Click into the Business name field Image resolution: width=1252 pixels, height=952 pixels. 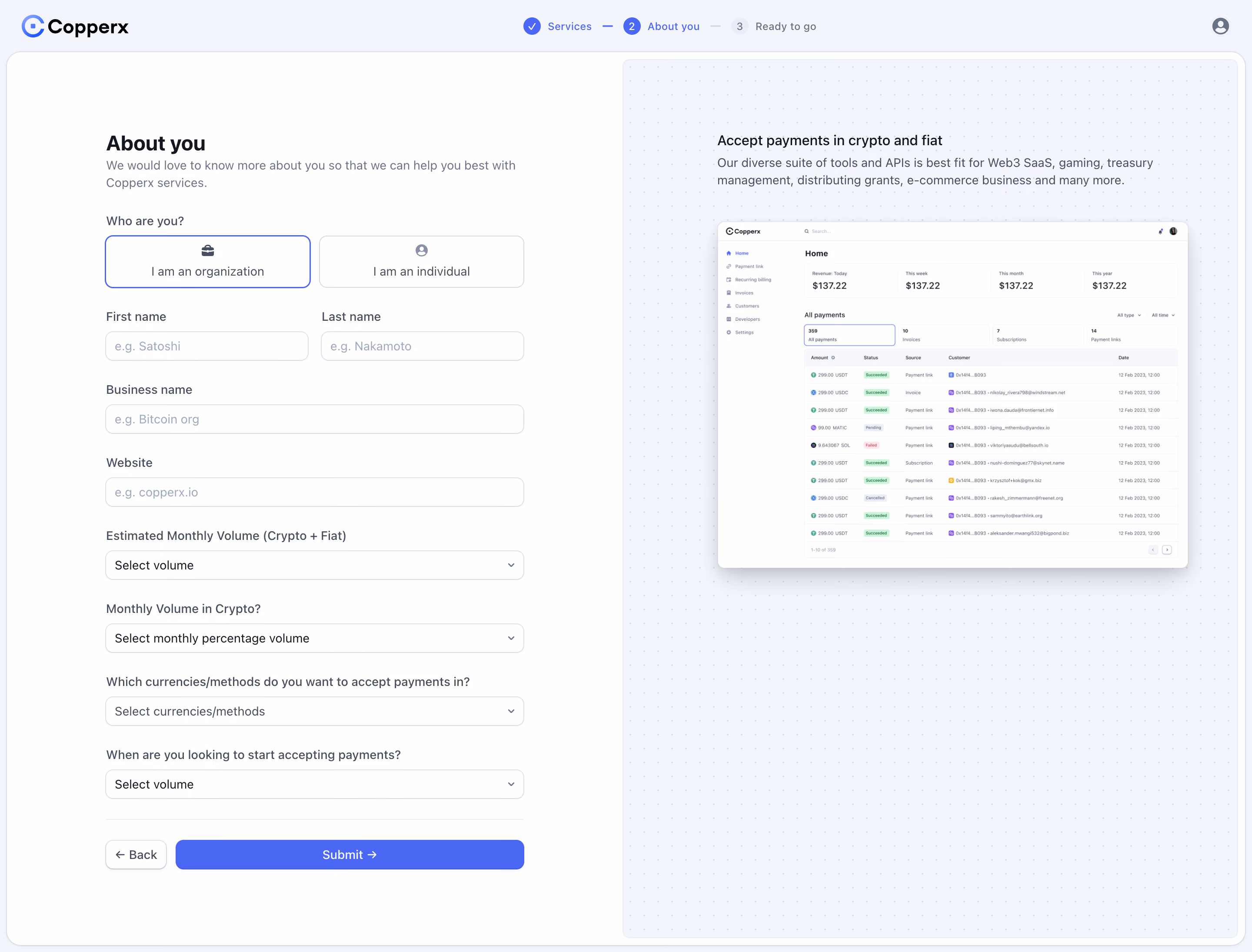coord(315,419)
